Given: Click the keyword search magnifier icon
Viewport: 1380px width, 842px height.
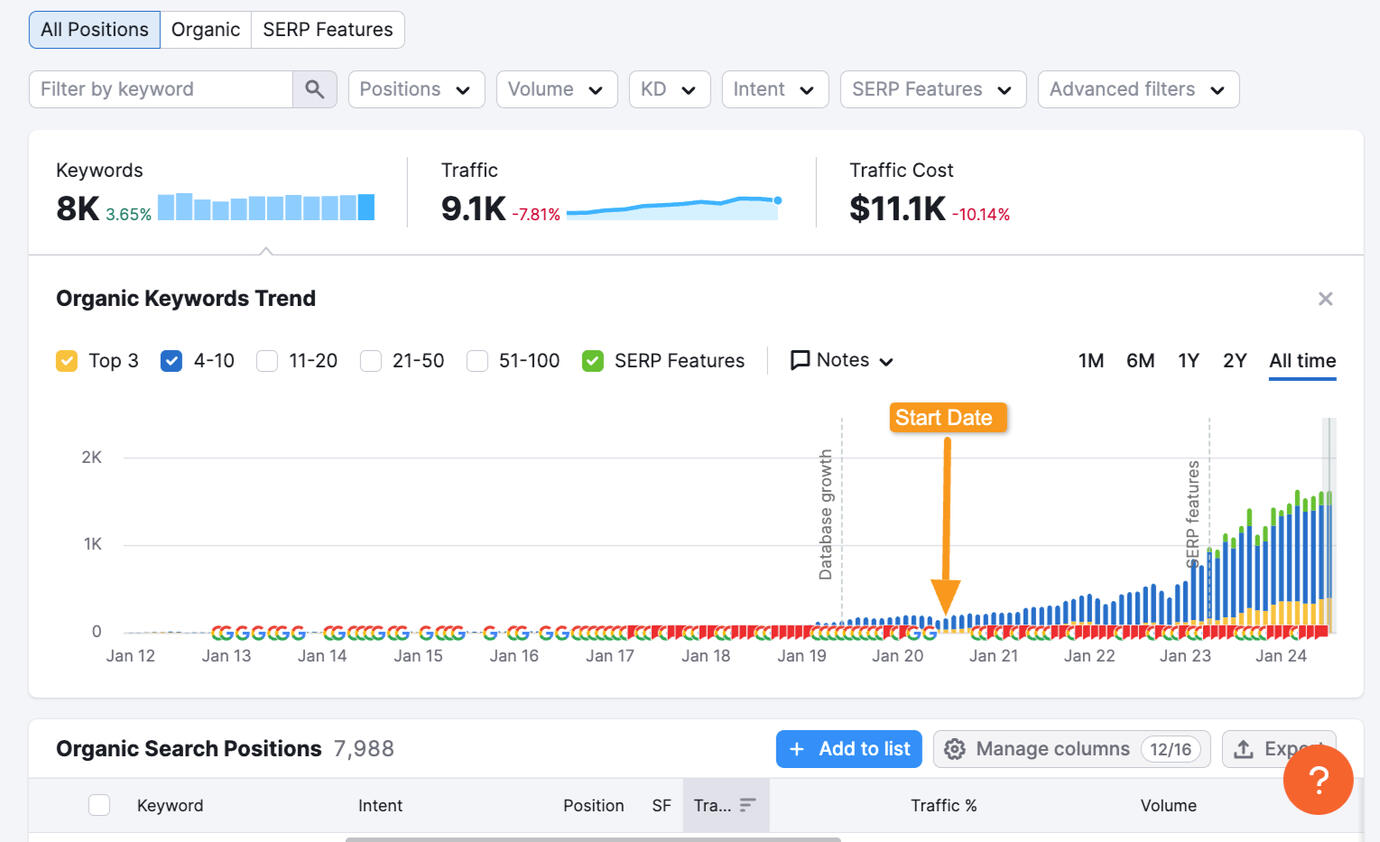Looking at the screenshot, I should pyautogui.click(x=314, y=89).
